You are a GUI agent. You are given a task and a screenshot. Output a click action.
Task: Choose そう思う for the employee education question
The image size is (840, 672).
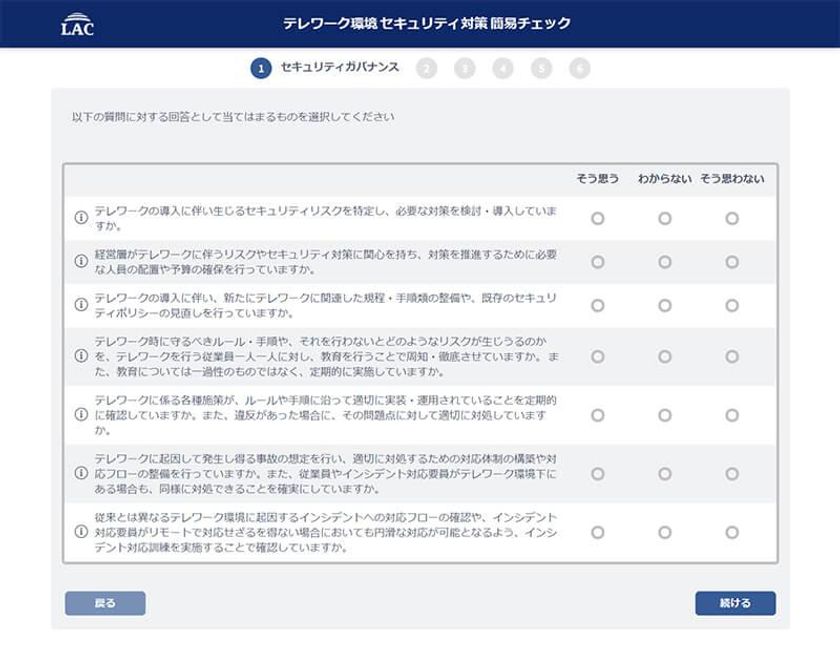pyautogui.click(x=598, y=356)
